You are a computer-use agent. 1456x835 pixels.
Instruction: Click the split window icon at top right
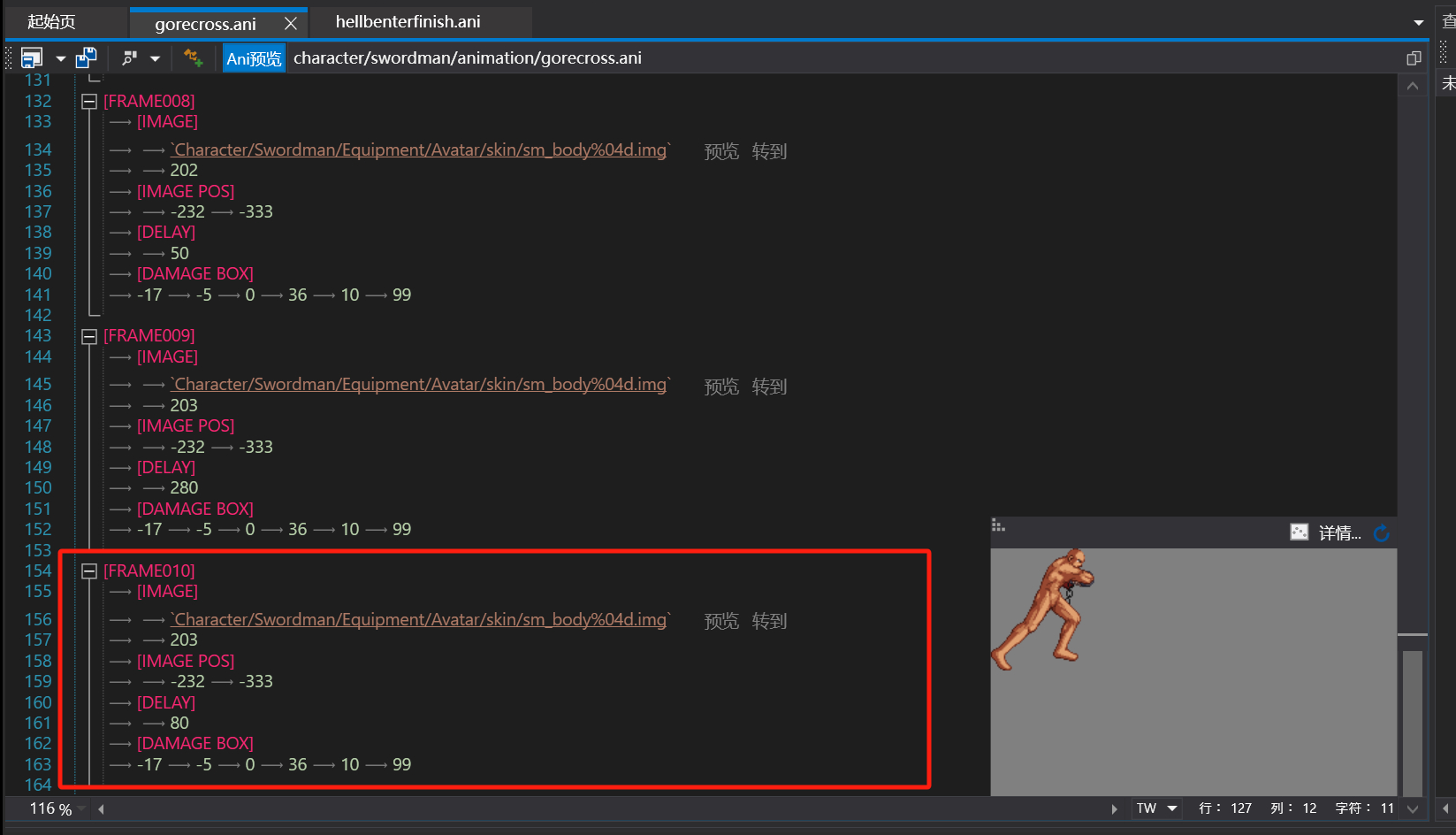pos(1414,58)
